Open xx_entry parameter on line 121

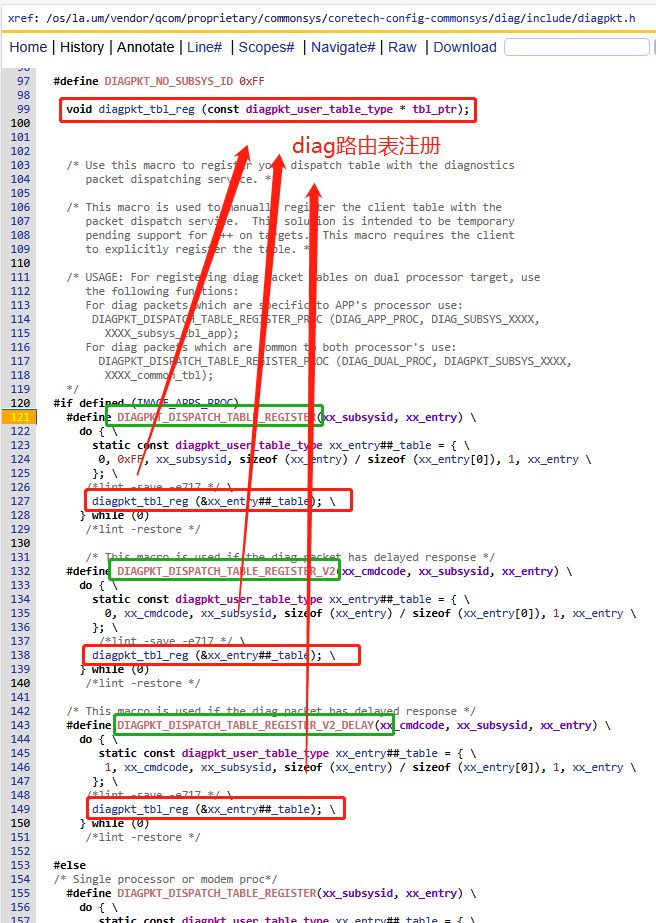click(x=431, y=417)
